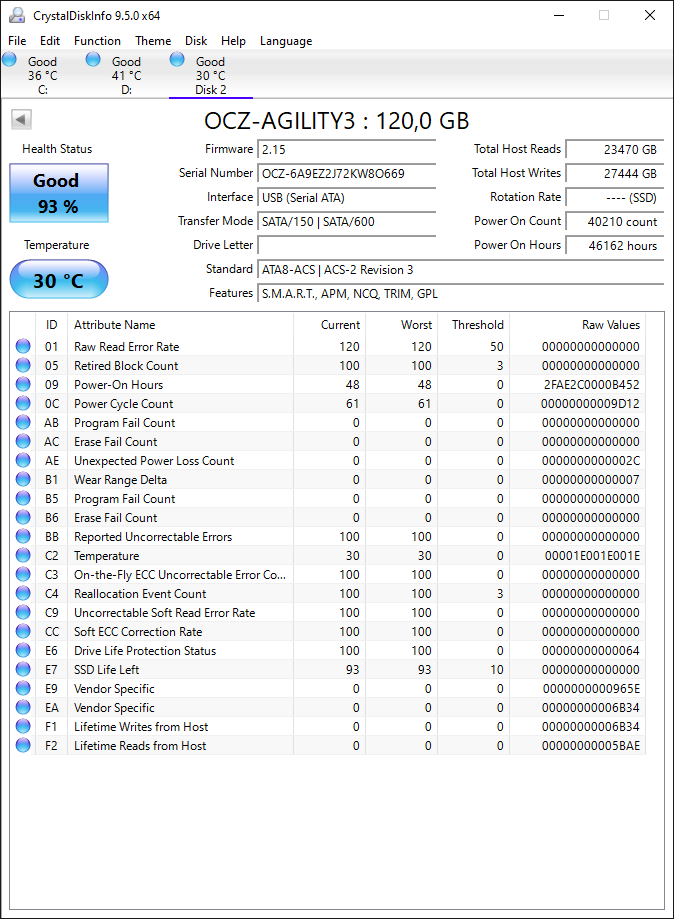Click status orb for Temperature attribute row
Screen dimensions: 674x919
[x=23, y=555]
